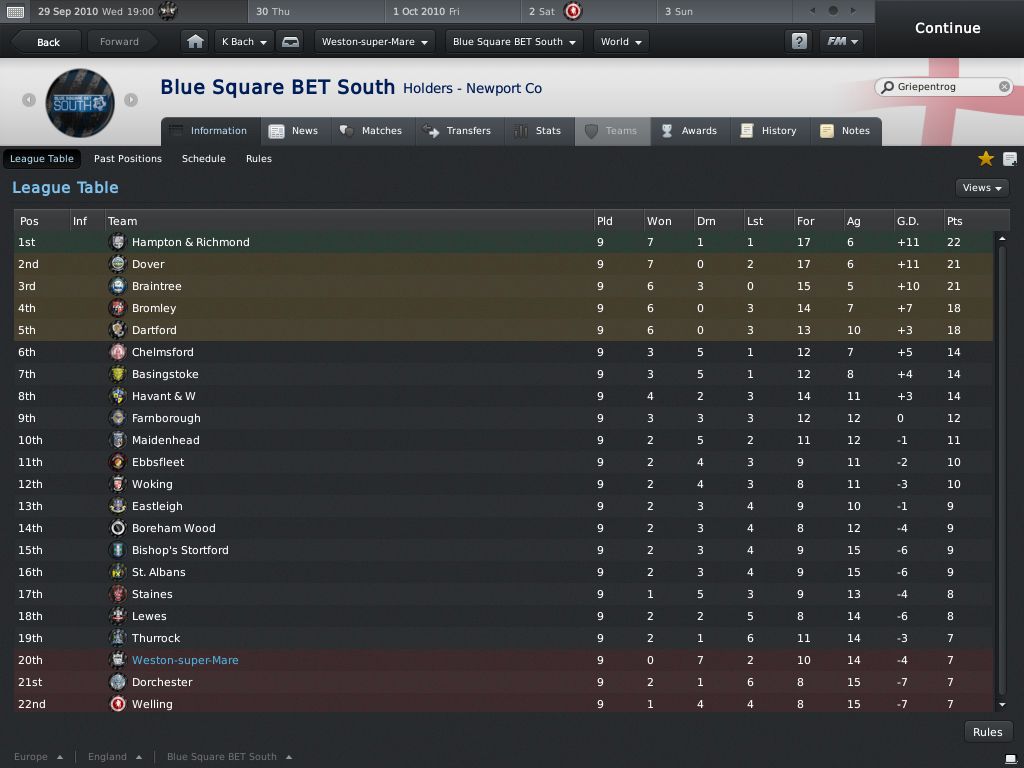Screen dimensions: 1024x768
Task: Click the Continue button
Action: pyautogui.click(x=948, y=28)
